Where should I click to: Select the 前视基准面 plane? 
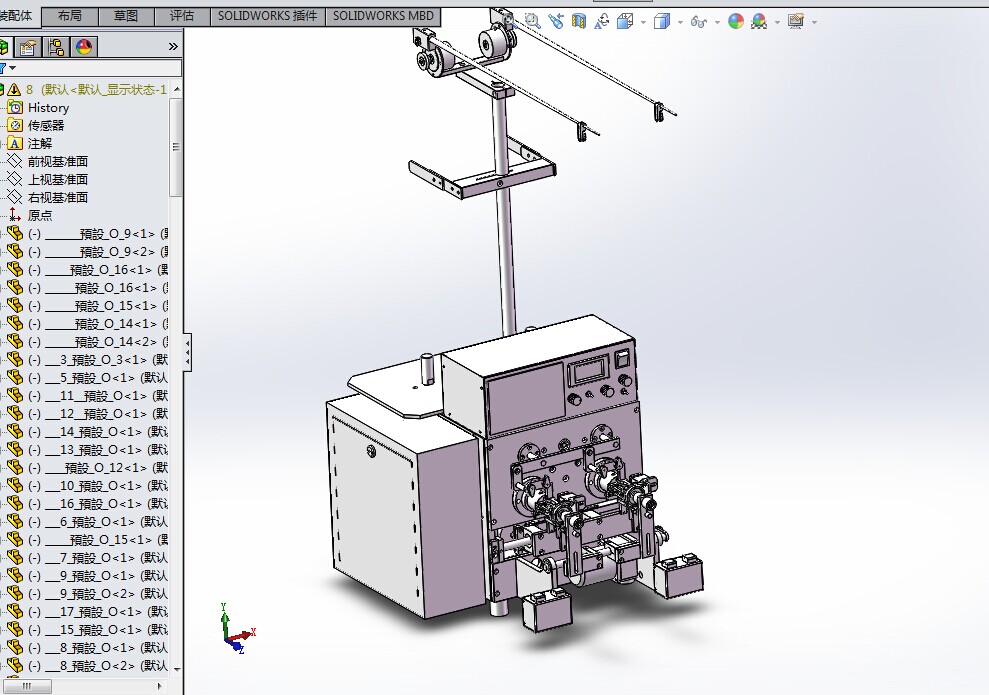tap(57, 161)
